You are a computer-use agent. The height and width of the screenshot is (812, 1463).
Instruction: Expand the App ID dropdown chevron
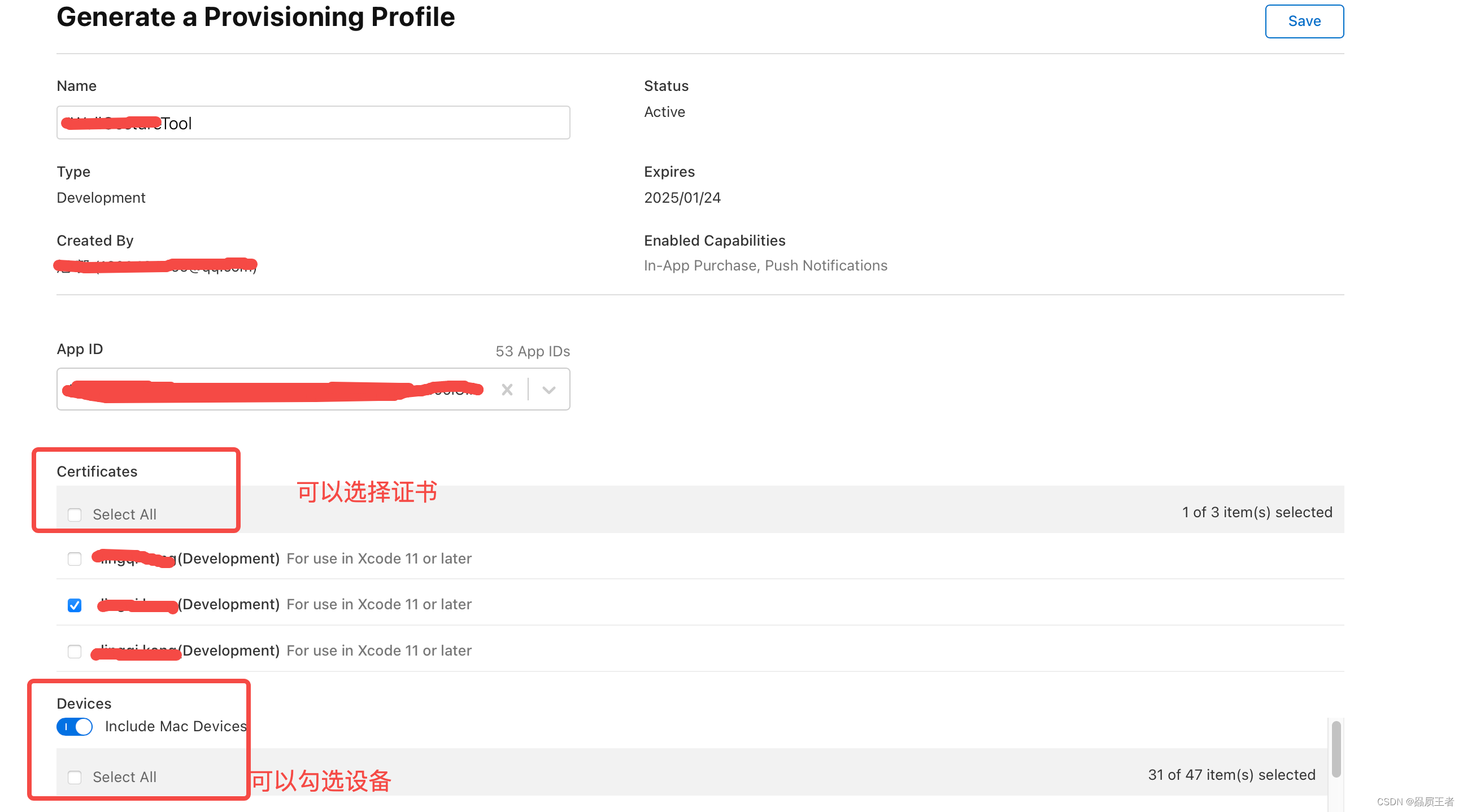(x=548, y=390)
